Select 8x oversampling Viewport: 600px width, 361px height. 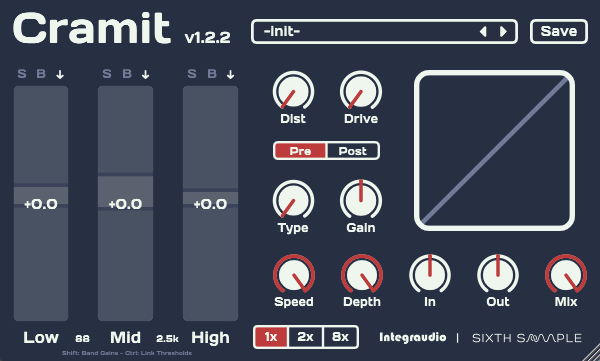(340, 337)
